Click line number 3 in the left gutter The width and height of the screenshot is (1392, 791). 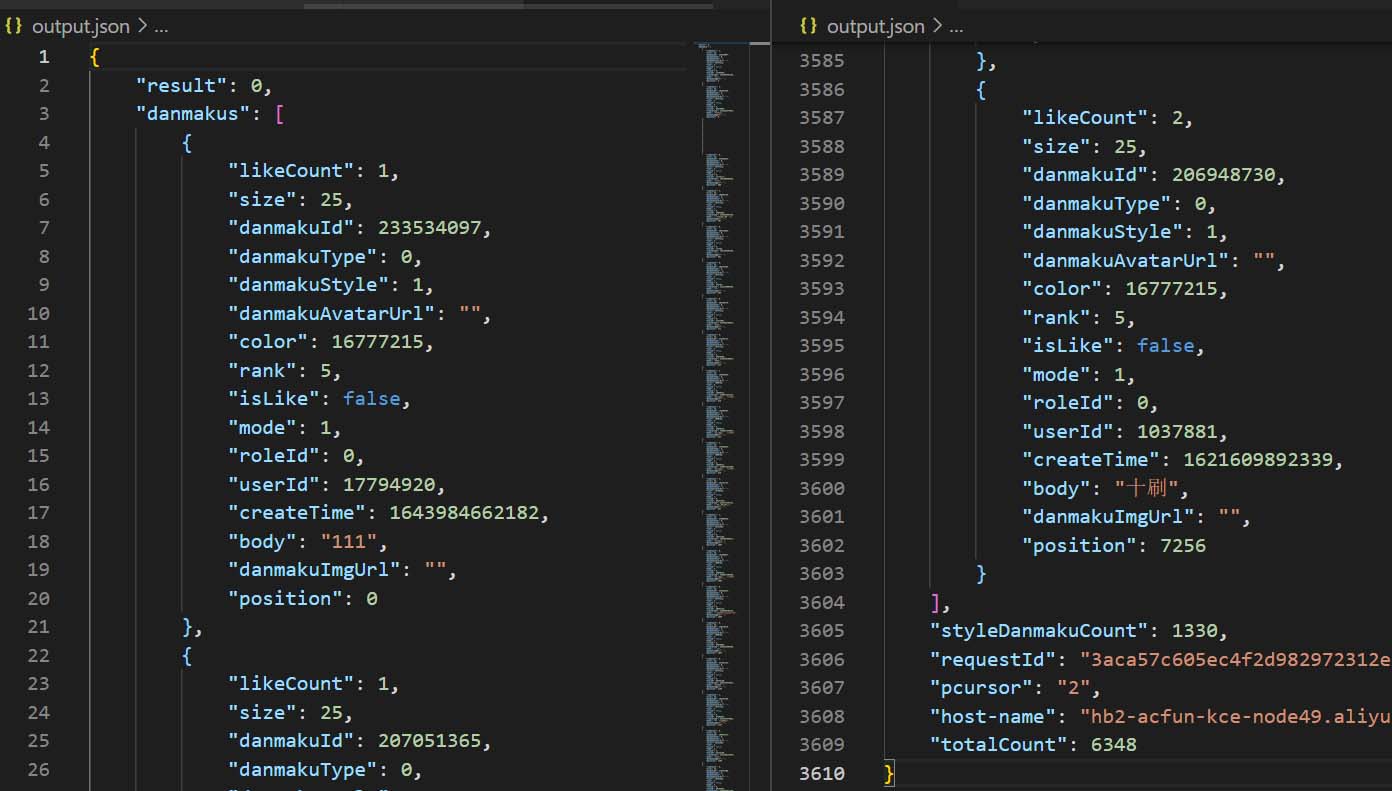point(44,114)
